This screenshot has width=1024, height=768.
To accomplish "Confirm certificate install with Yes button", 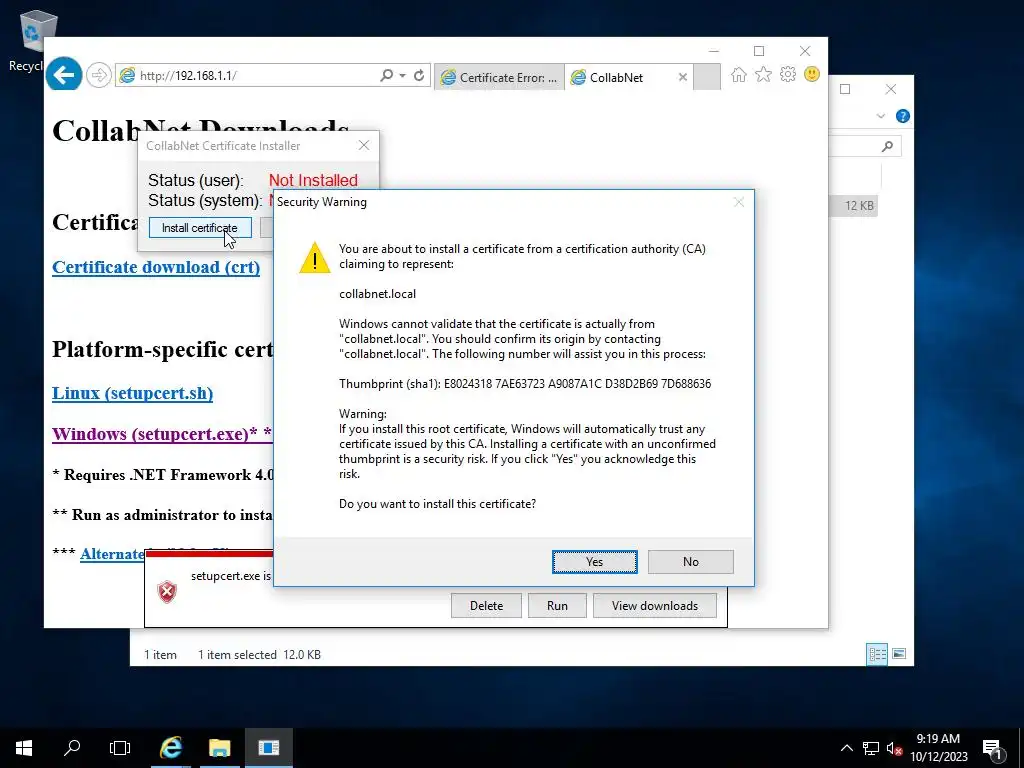I will pos(594,562).
